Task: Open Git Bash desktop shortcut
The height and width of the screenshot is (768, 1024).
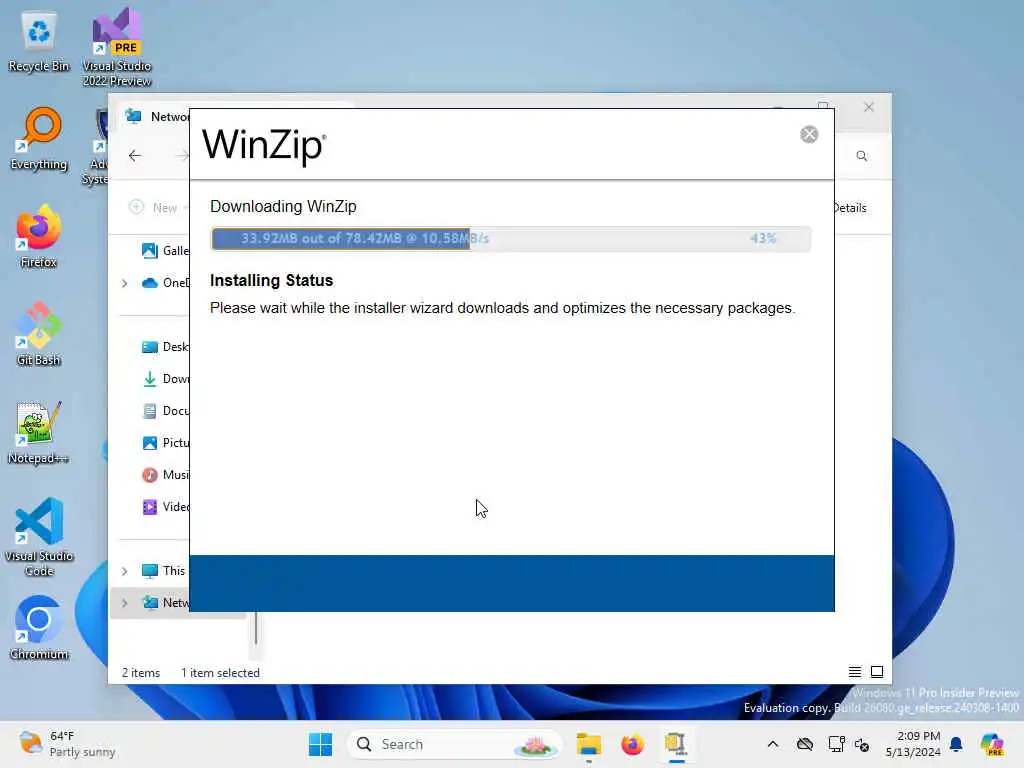Action: [x=39, y=334]
